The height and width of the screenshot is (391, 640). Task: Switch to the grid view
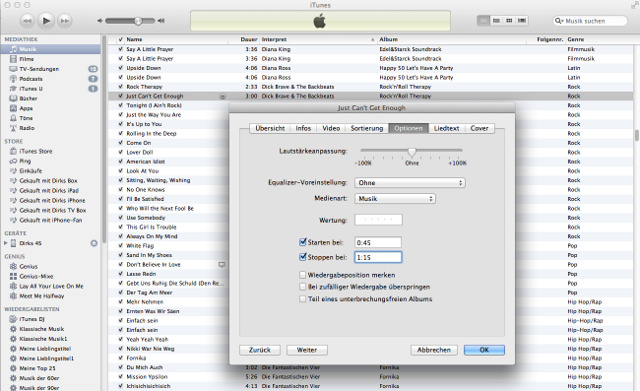(509, 20)
